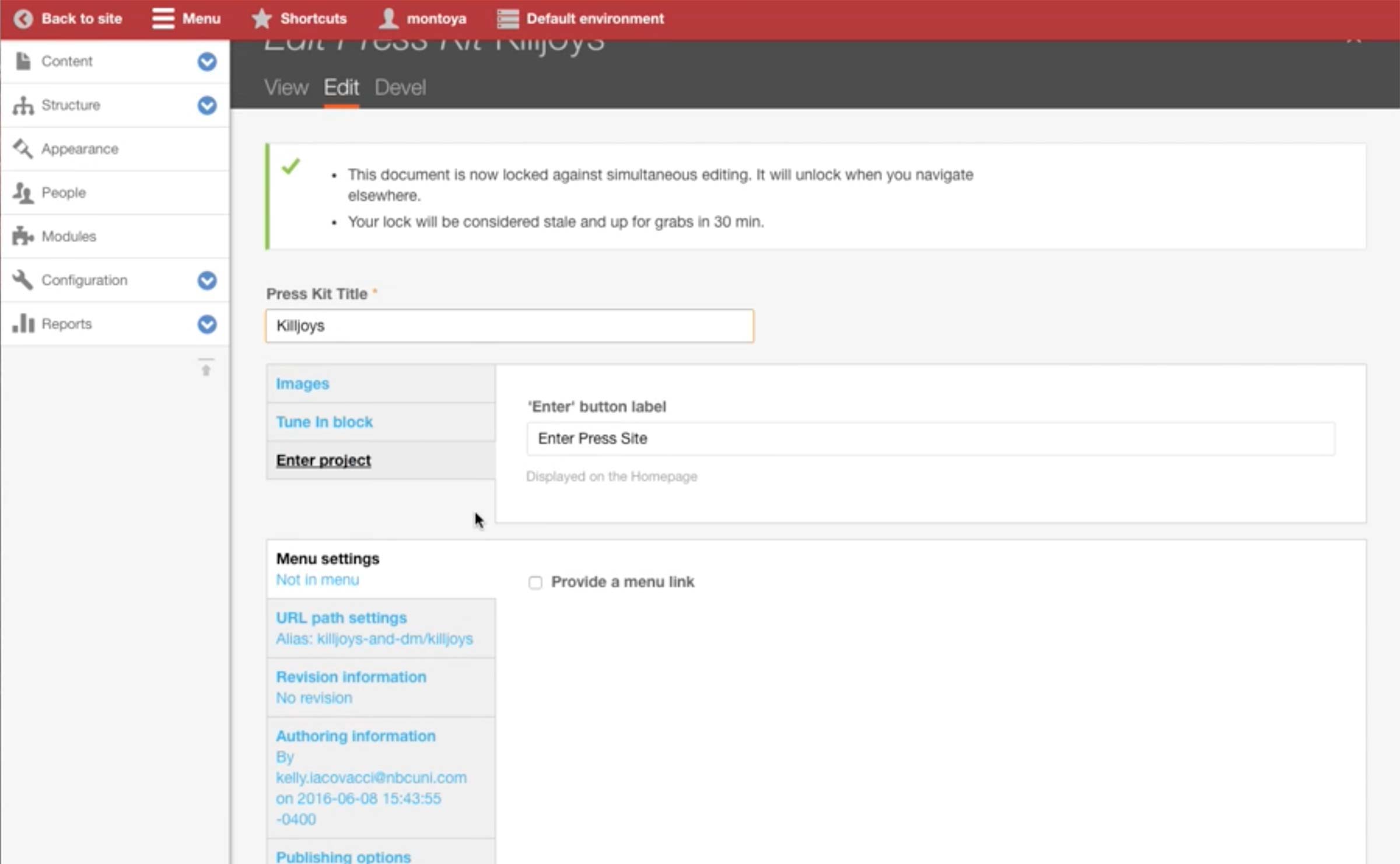Expand the Reports menu chevron
The height and width of the screenshot is (864, 1400).
[x=206, y=324]
